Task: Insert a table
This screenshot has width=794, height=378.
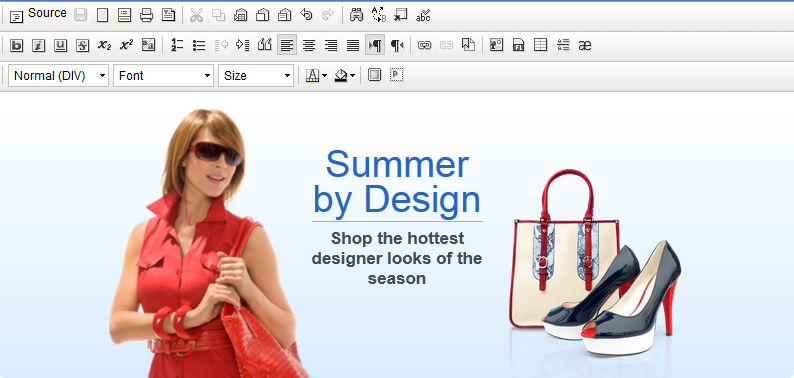Action: pos(540,45)
